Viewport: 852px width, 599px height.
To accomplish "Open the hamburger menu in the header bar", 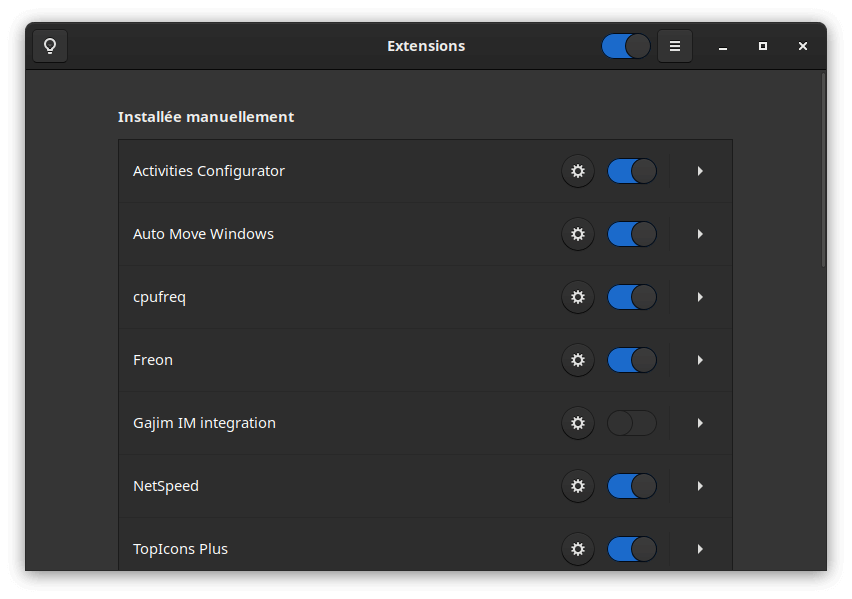I will [x=675, y=46].
